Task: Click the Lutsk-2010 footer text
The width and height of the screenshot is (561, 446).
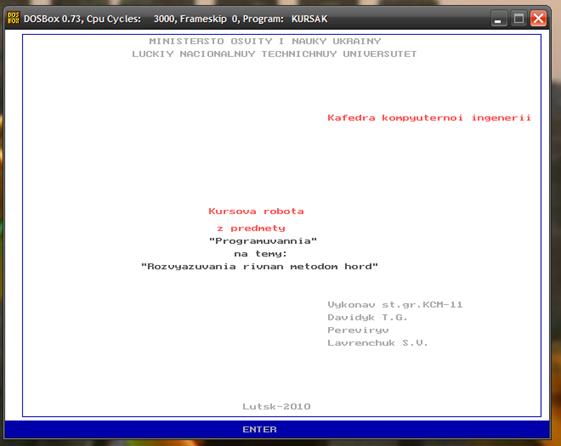Action: click(x=277, y=407)
